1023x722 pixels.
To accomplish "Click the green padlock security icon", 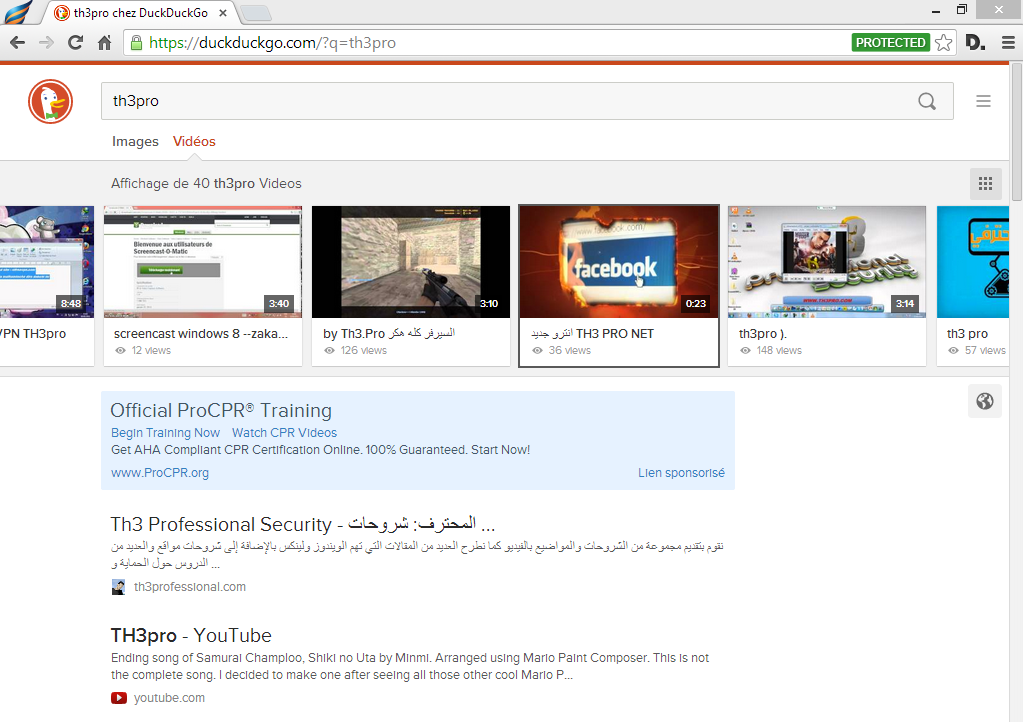I will (136, 43).
